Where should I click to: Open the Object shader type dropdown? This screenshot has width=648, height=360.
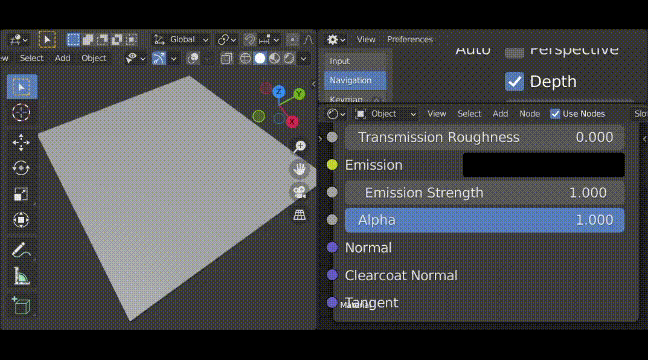pos(386,114)
